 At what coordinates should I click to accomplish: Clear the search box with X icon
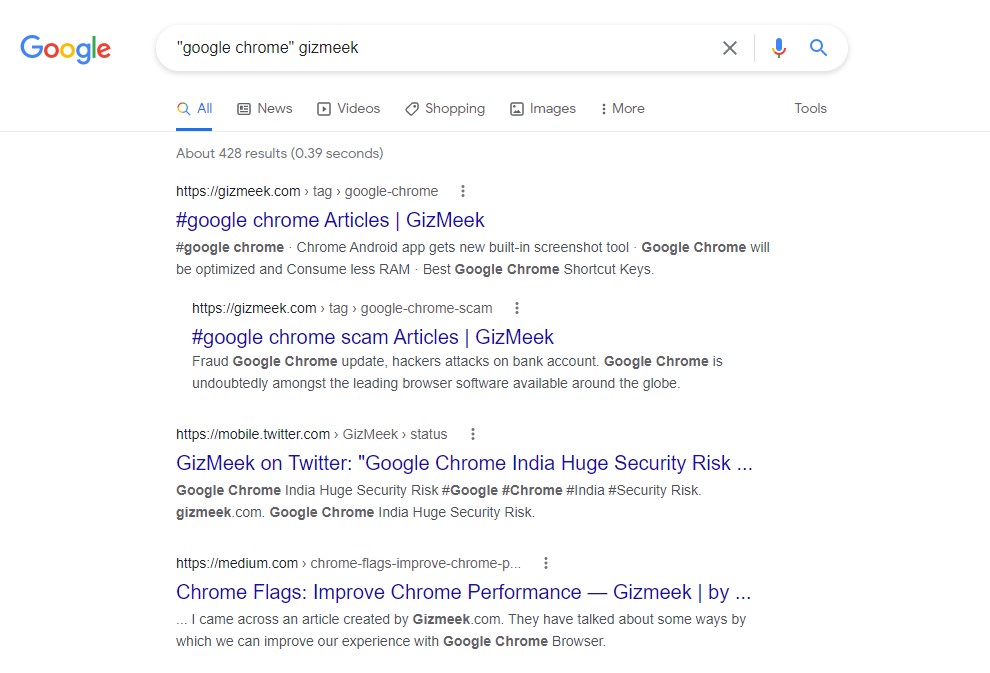[730, 48]
